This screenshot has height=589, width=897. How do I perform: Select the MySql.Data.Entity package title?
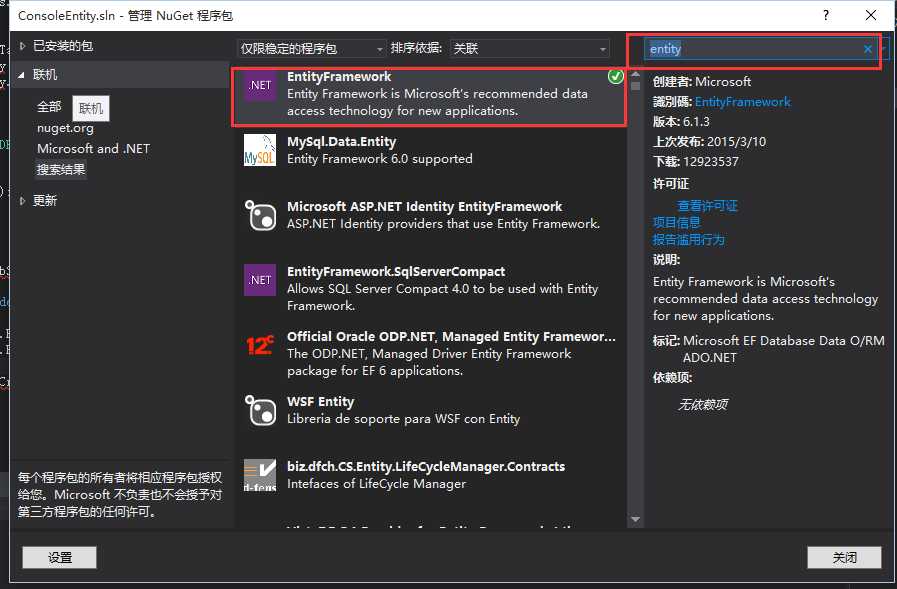(x=342, y=142)
